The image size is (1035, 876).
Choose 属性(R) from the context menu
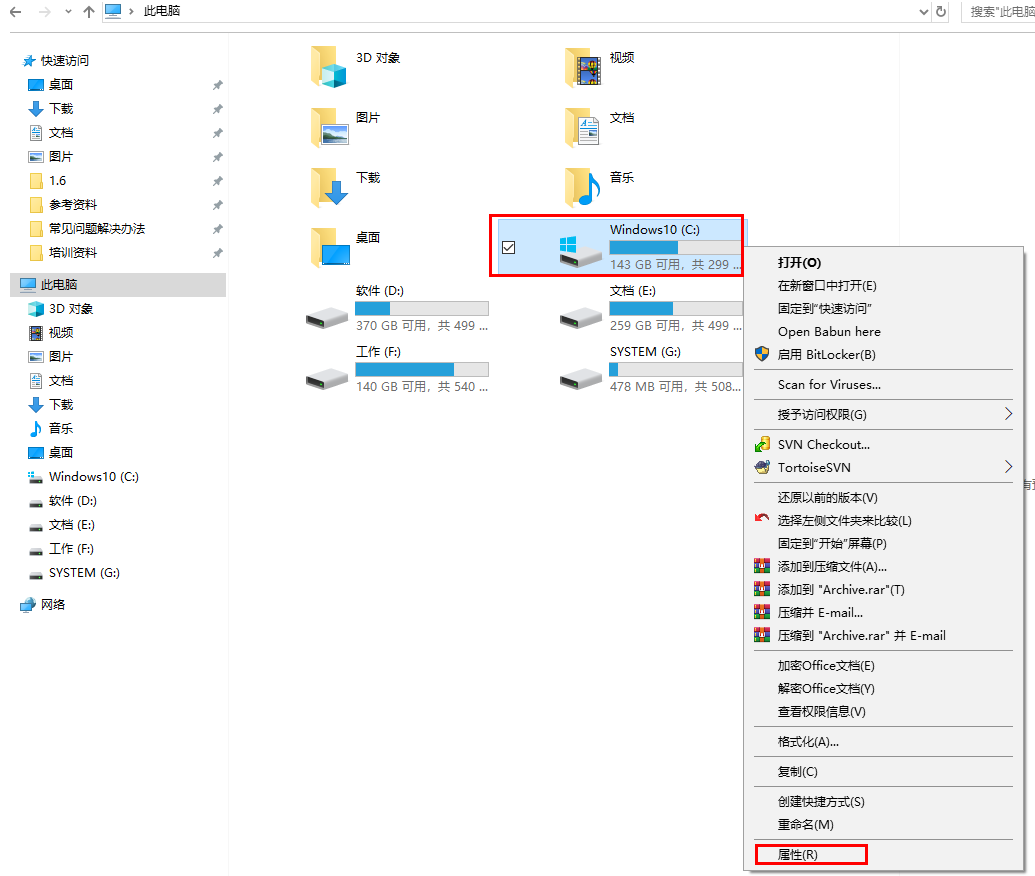[x=798, y=855]
